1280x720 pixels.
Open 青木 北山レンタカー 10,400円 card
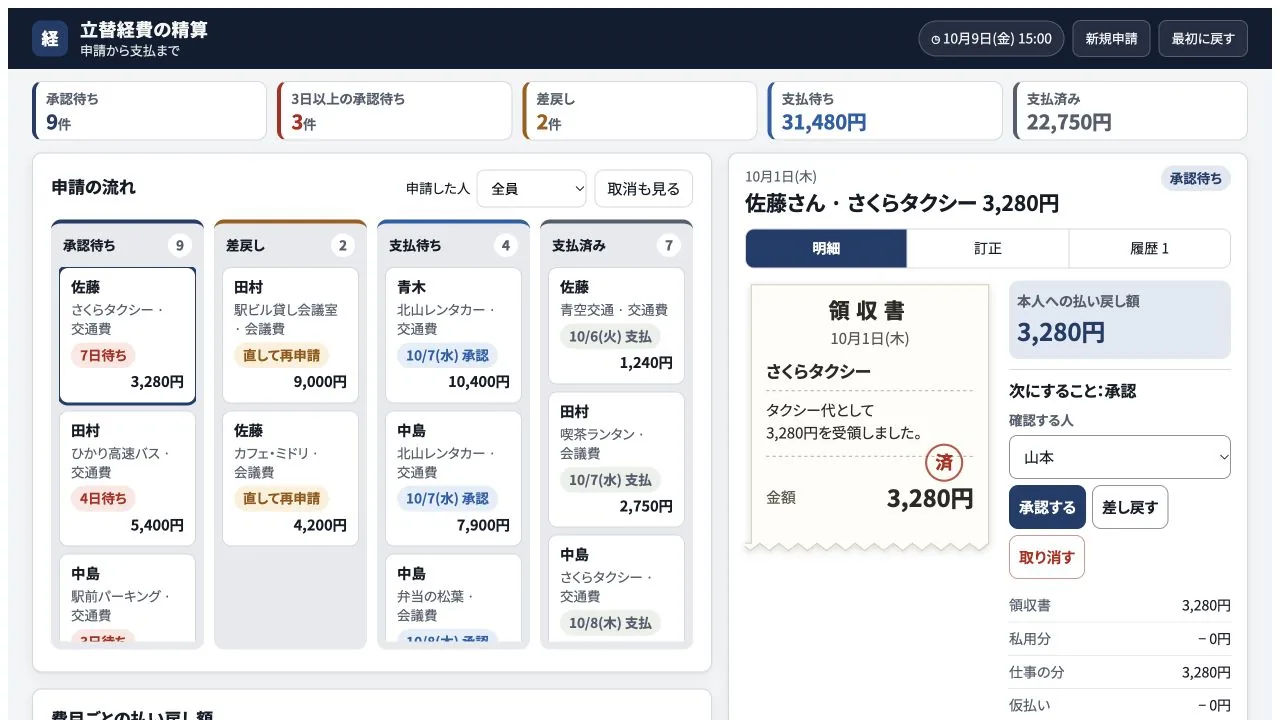[x=453, y=335]
